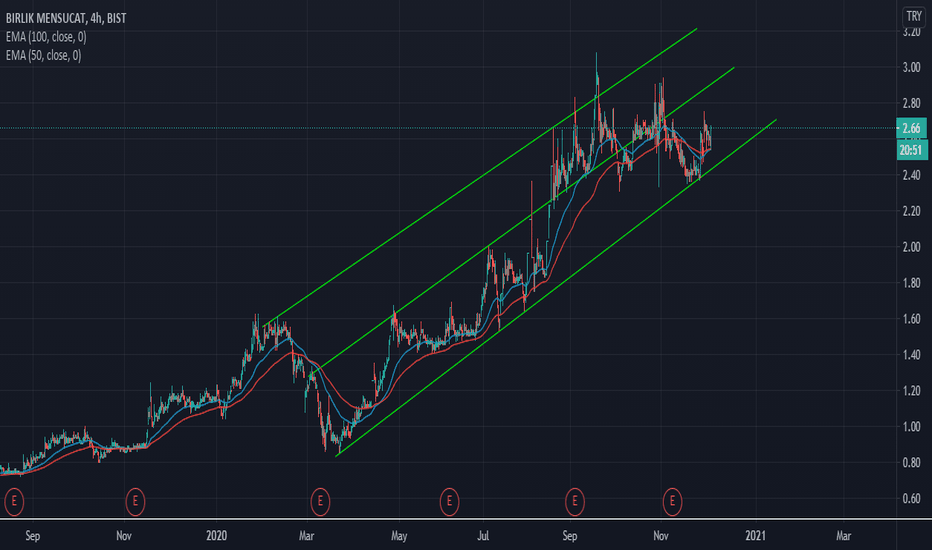
Task: Click the EMA (100, close, 0) indicator label
Action: pos(46,37)
